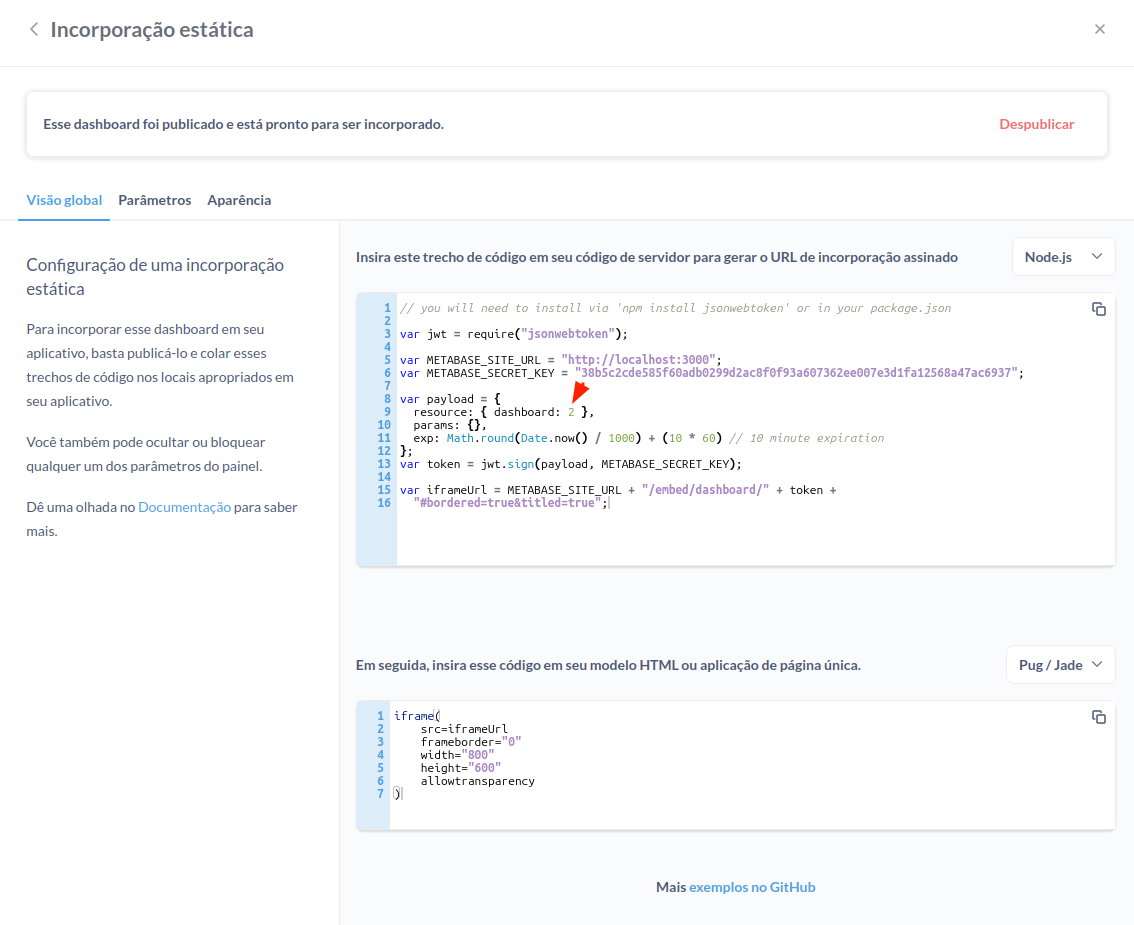Viewport: 1134px width, 925px height.
Task: Click the width="800" line in iframe code
Action: click(x=457, y=755)
